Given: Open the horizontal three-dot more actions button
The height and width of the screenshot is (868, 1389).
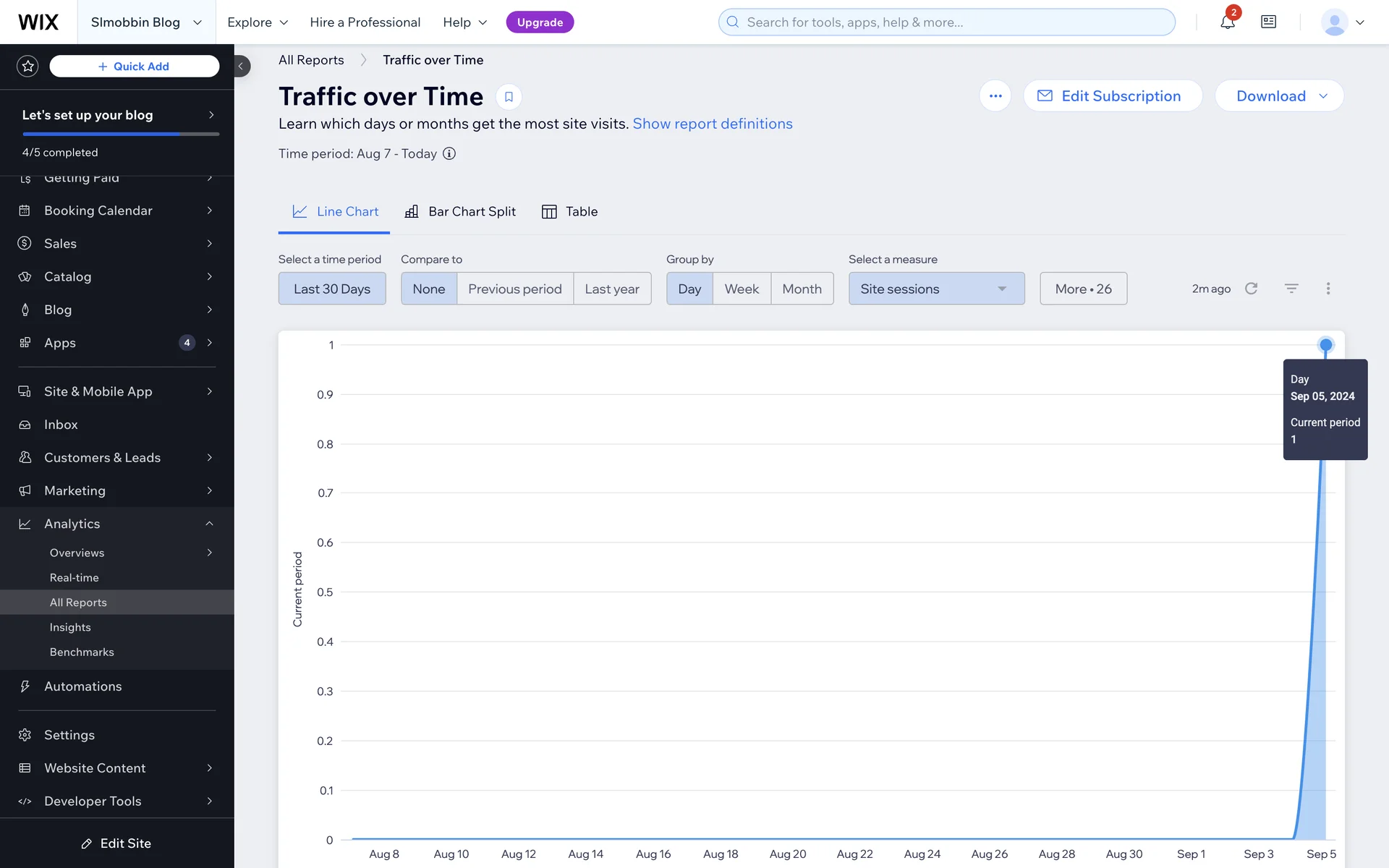Looking at the screenshot, I should 995,96.
